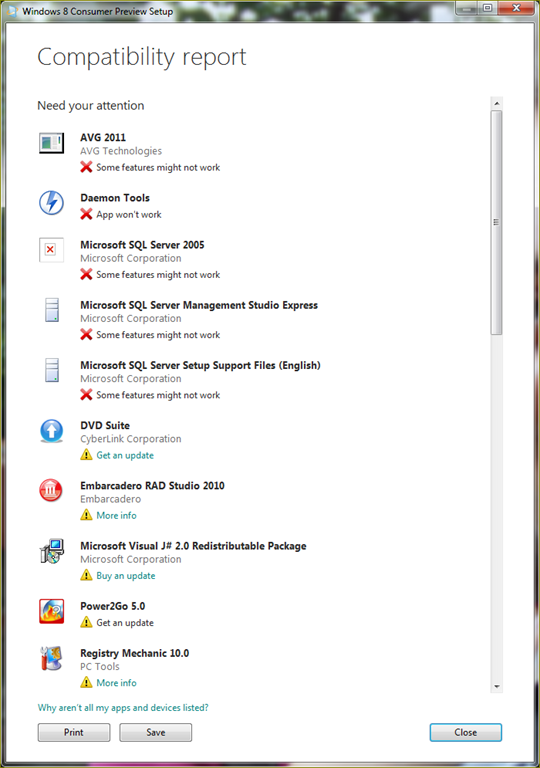Open More info for Registry Mechanic

pyautogui.click(x=116, y=683)
